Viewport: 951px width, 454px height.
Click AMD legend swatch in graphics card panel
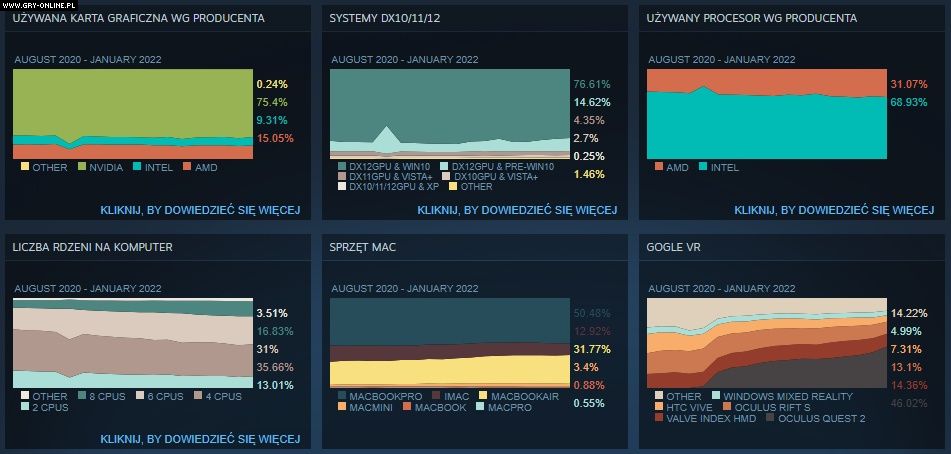tap(186, 167)
